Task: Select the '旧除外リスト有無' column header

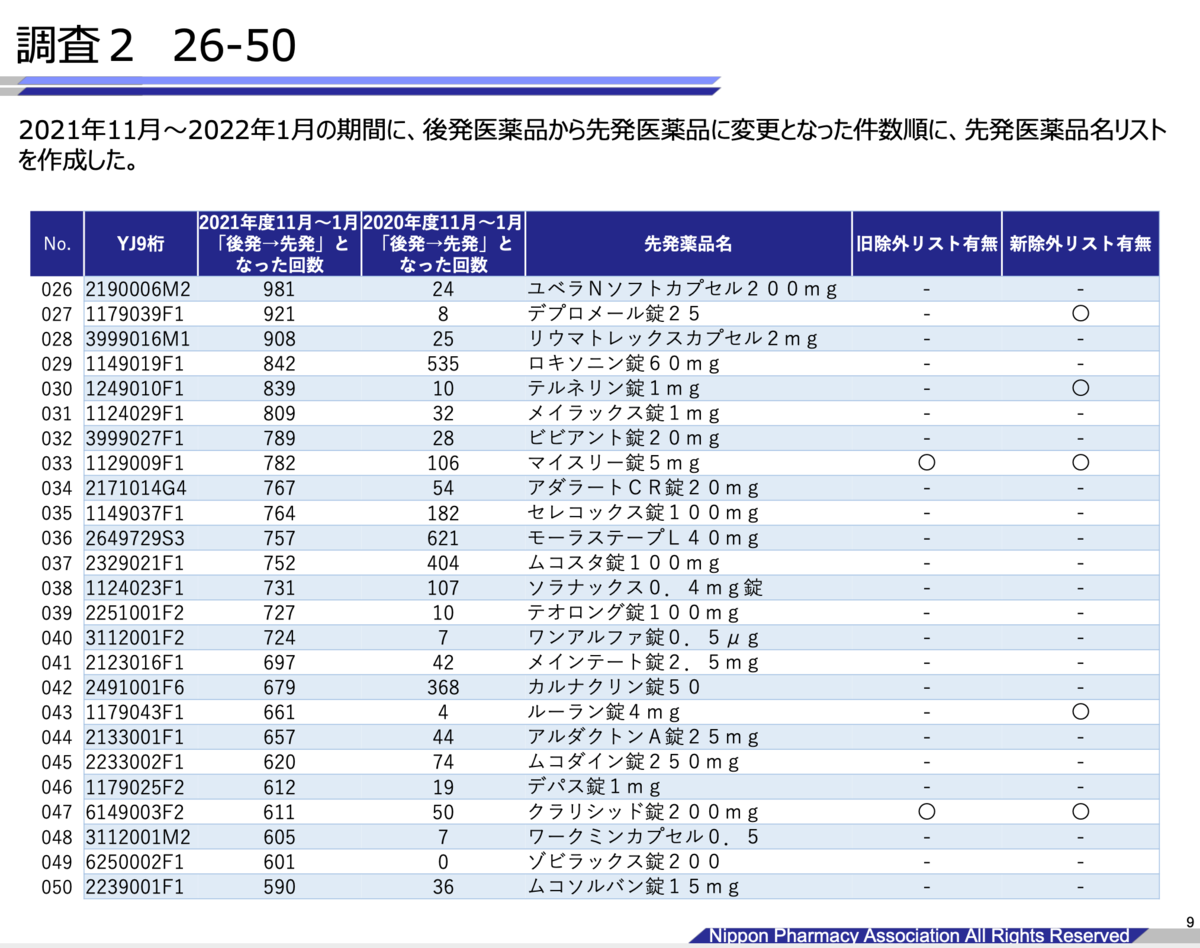Action: click(x=926, y=243)
